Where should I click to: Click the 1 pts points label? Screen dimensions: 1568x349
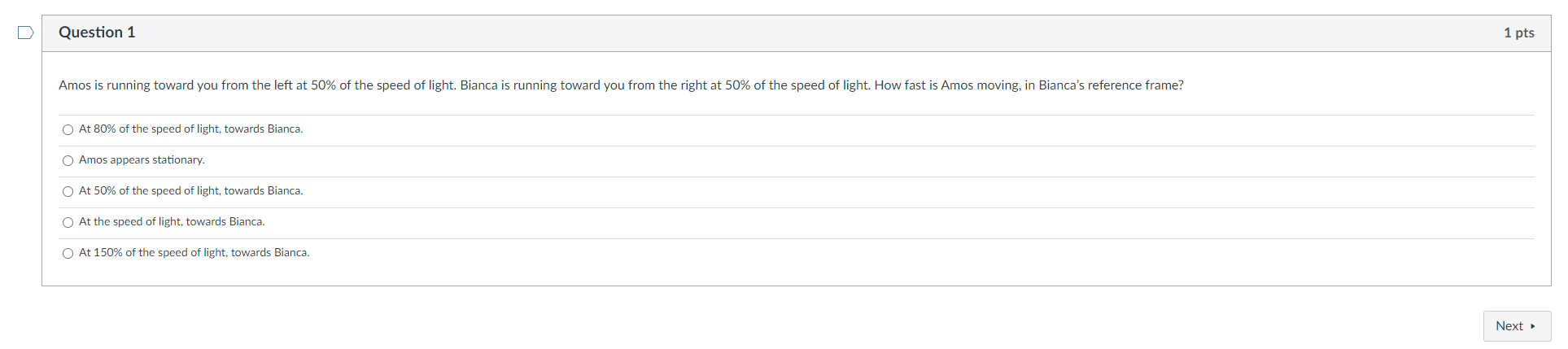1518,33
